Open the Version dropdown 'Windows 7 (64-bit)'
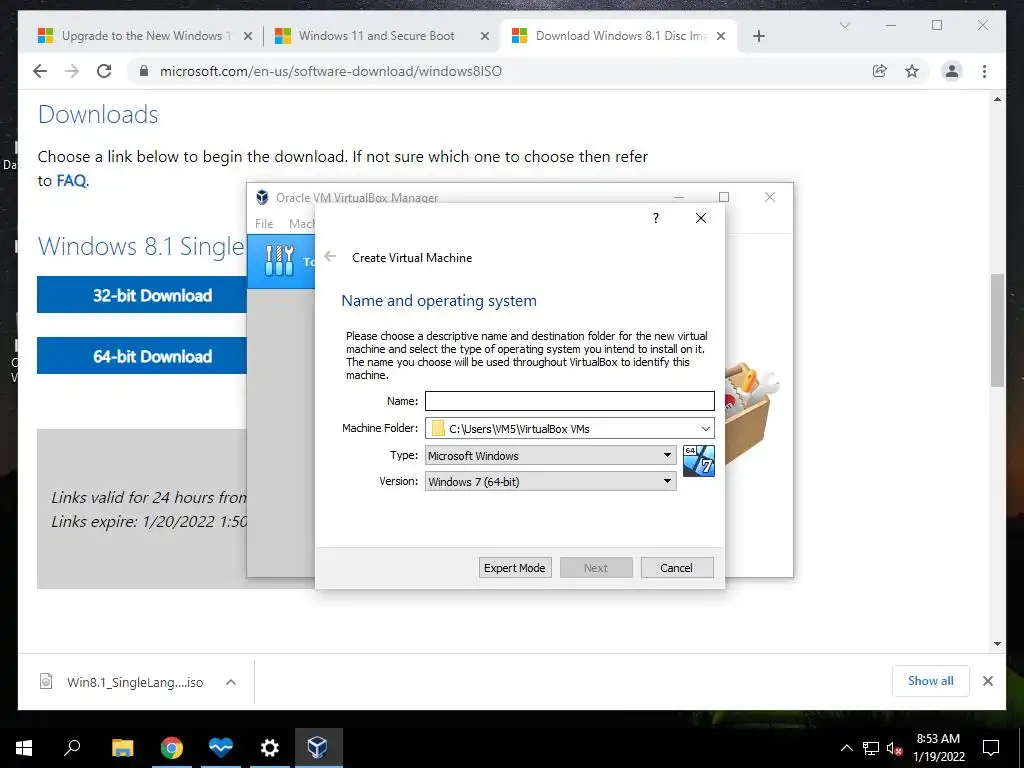 [551, 481]
